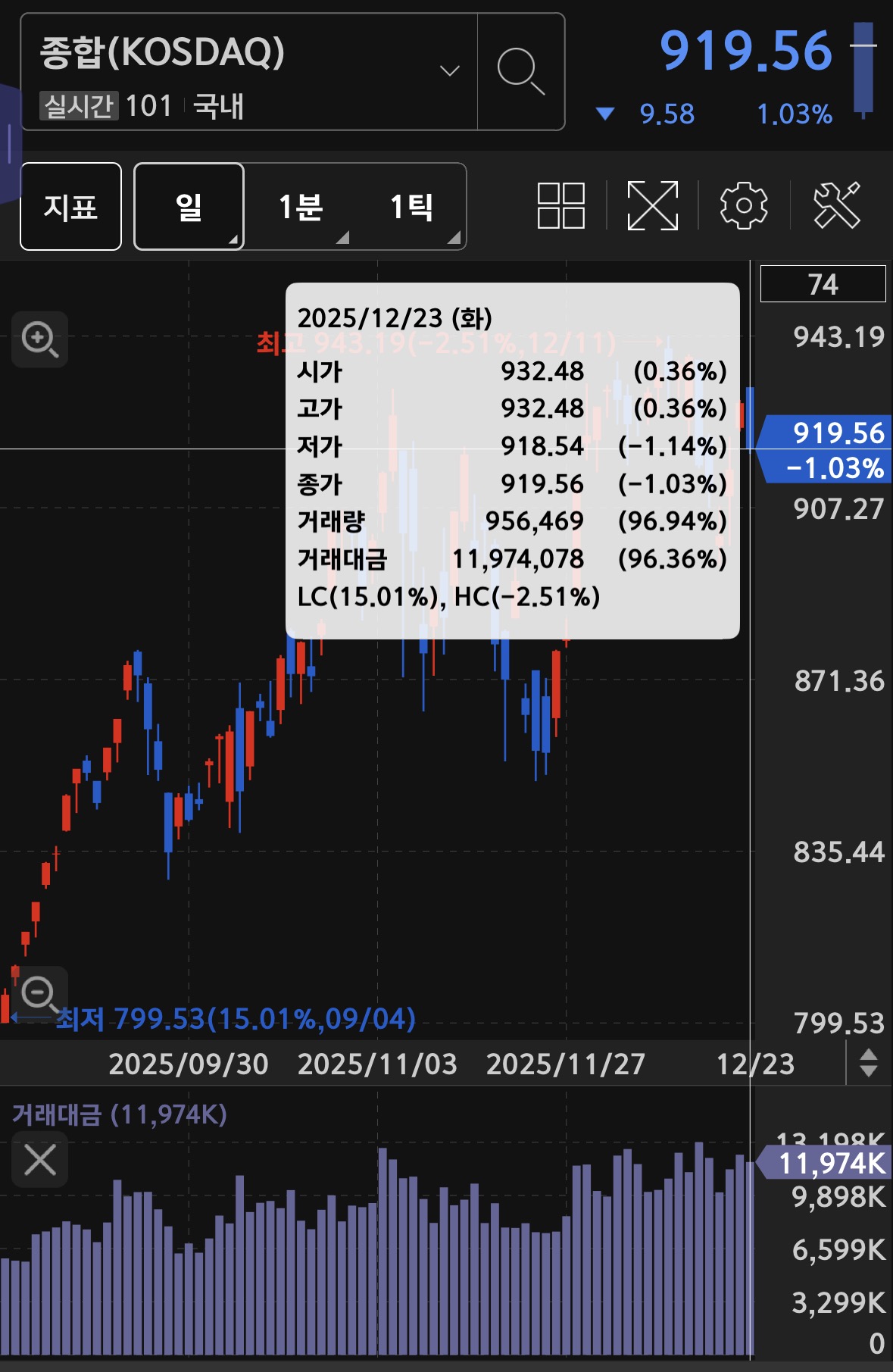
Task: Open the chart settings gear
Action: [743, 205]
